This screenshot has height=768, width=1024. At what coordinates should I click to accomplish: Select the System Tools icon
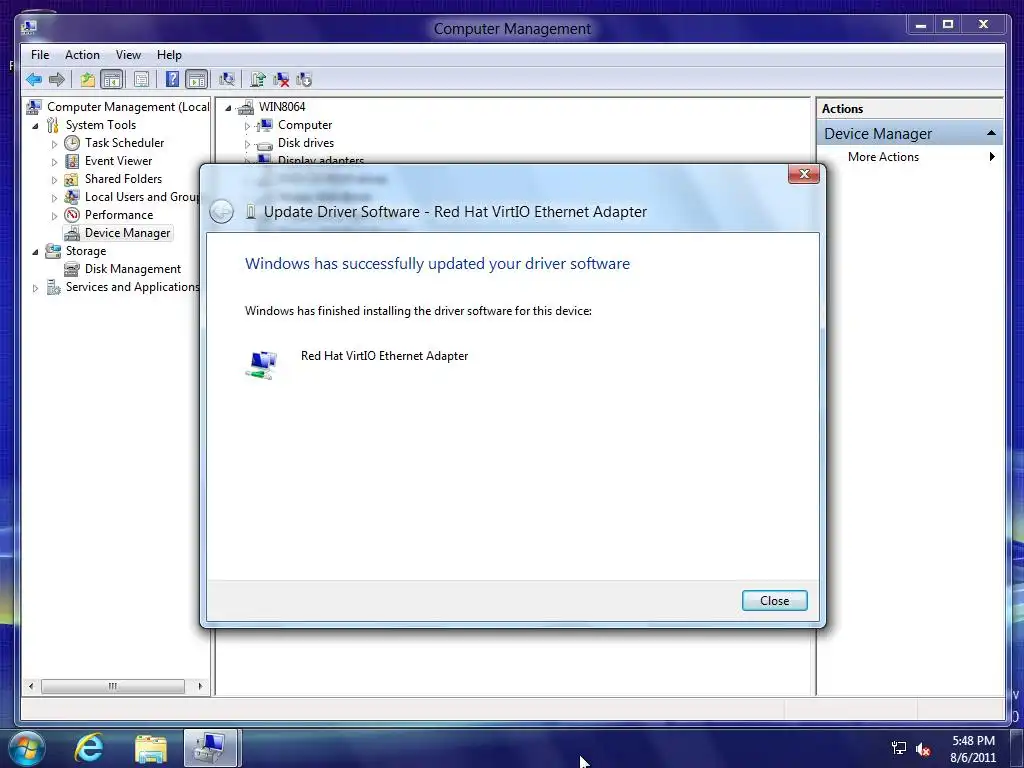pyautogui.click(x=53, y=125)
